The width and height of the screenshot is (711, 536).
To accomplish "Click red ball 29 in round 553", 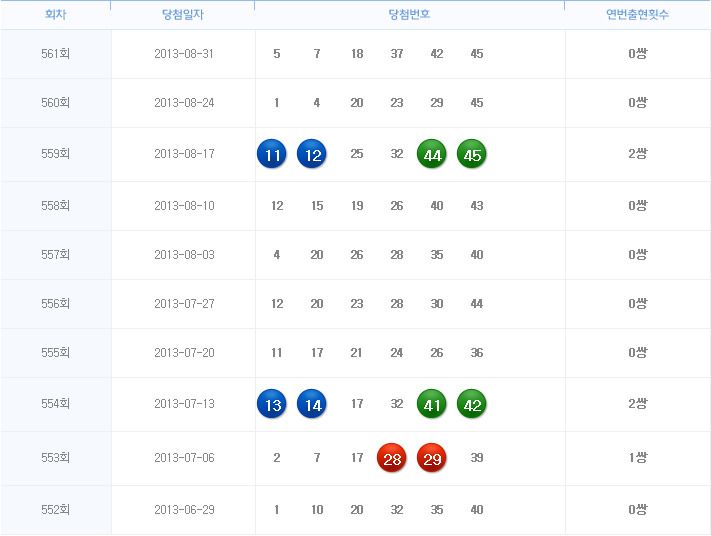I will (432, 458).
